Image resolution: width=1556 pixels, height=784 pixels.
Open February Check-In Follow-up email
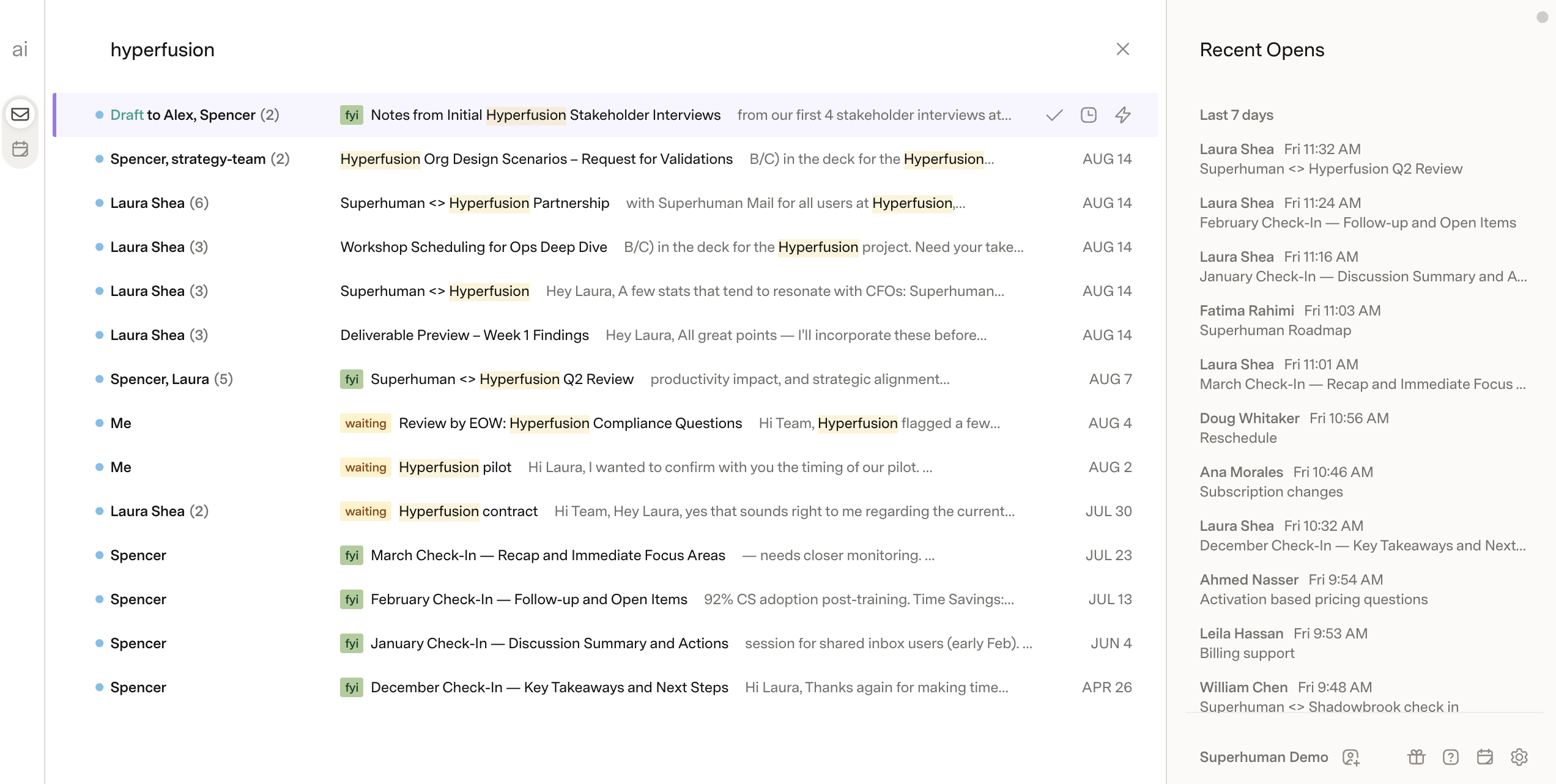tap(606, 599)
